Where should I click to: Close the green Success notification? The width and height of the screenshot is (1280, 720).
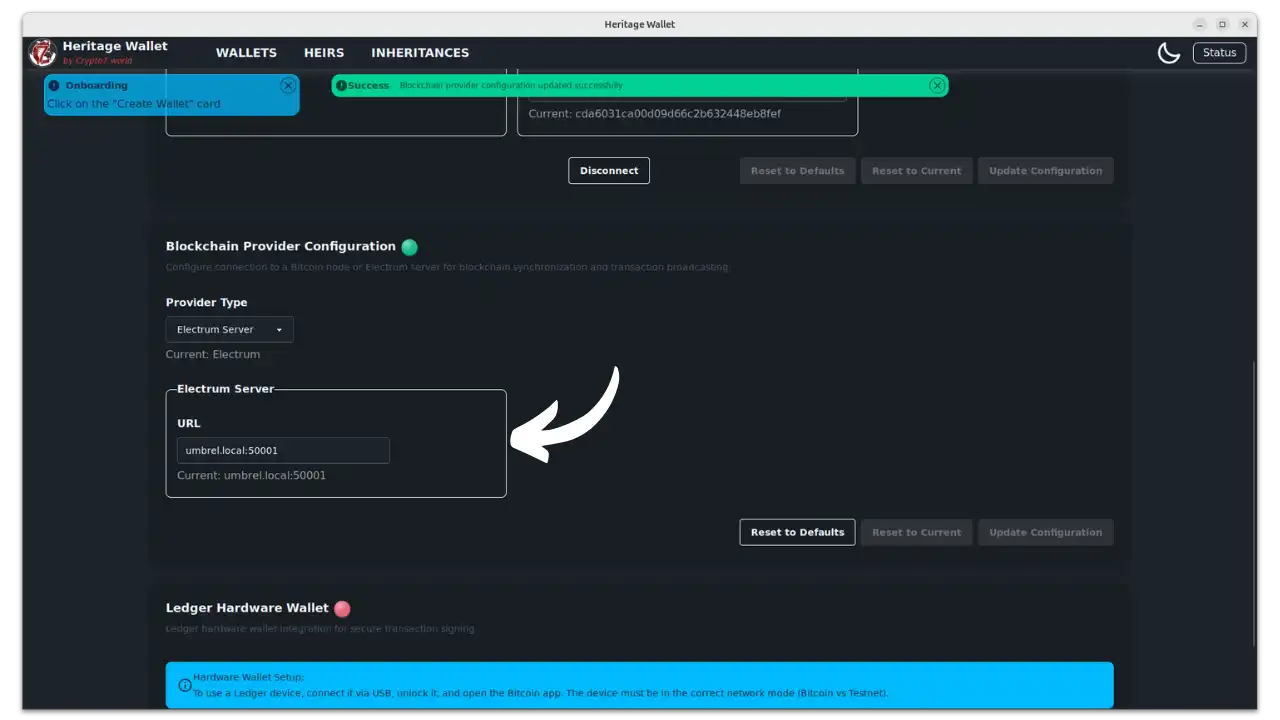[x=936, y=86]
